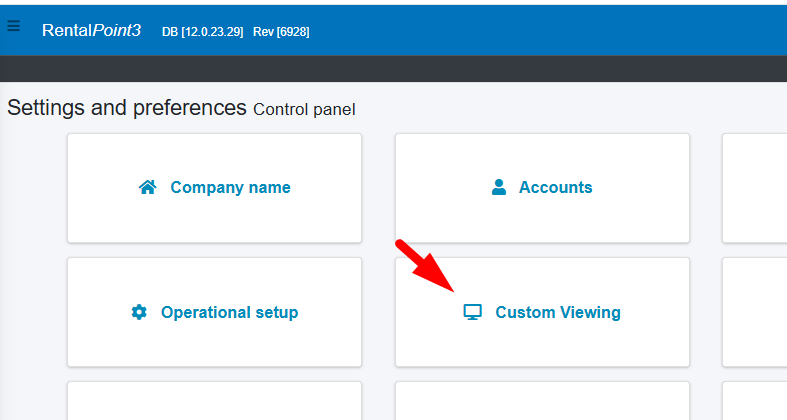787x420 pixels.
Task: Click the RentalPoint3 logo
Action: tap(91, 31)
